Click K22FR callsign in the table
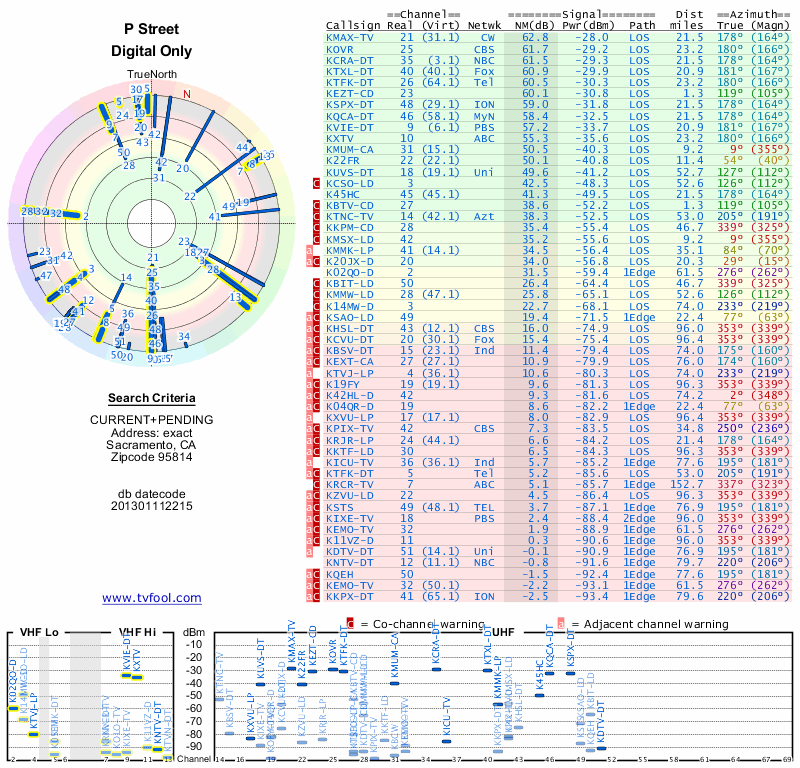The height and width of the screenshot is (768, 800). pyautogui.click(x=343, y=161)
